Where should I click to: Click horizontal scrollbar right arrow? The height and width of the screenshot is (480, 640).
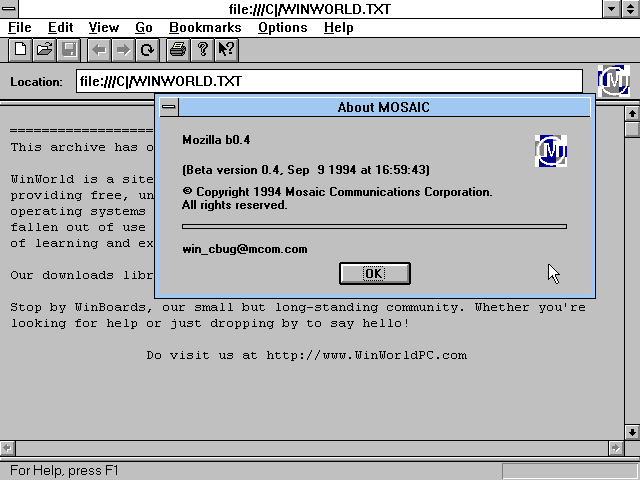(616, 448)
